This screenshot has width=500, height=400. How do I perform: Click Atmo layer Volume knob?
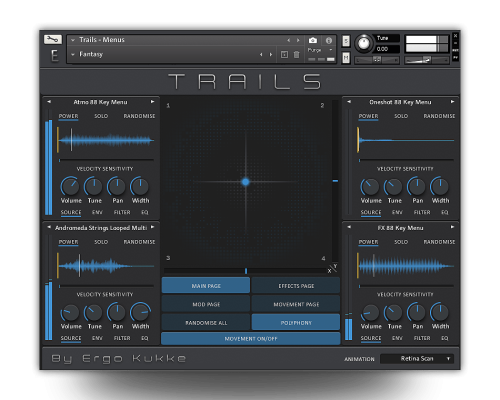tap(70, 186)
